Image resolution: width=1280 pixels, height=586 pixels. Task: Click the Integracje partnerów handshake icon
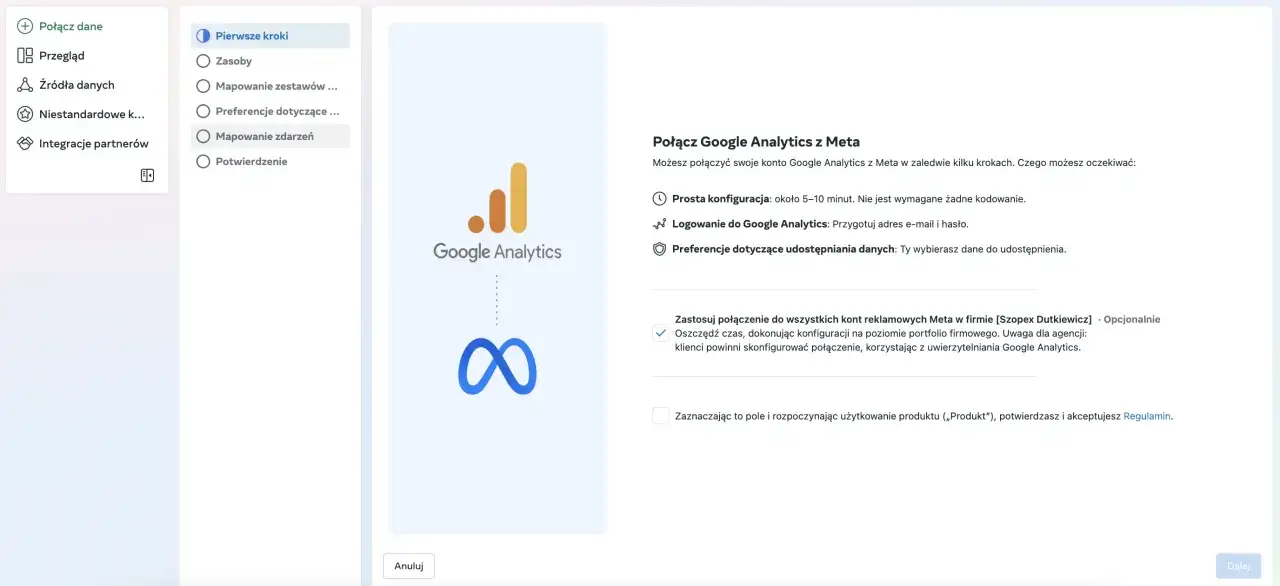click(x=24, y=143)
